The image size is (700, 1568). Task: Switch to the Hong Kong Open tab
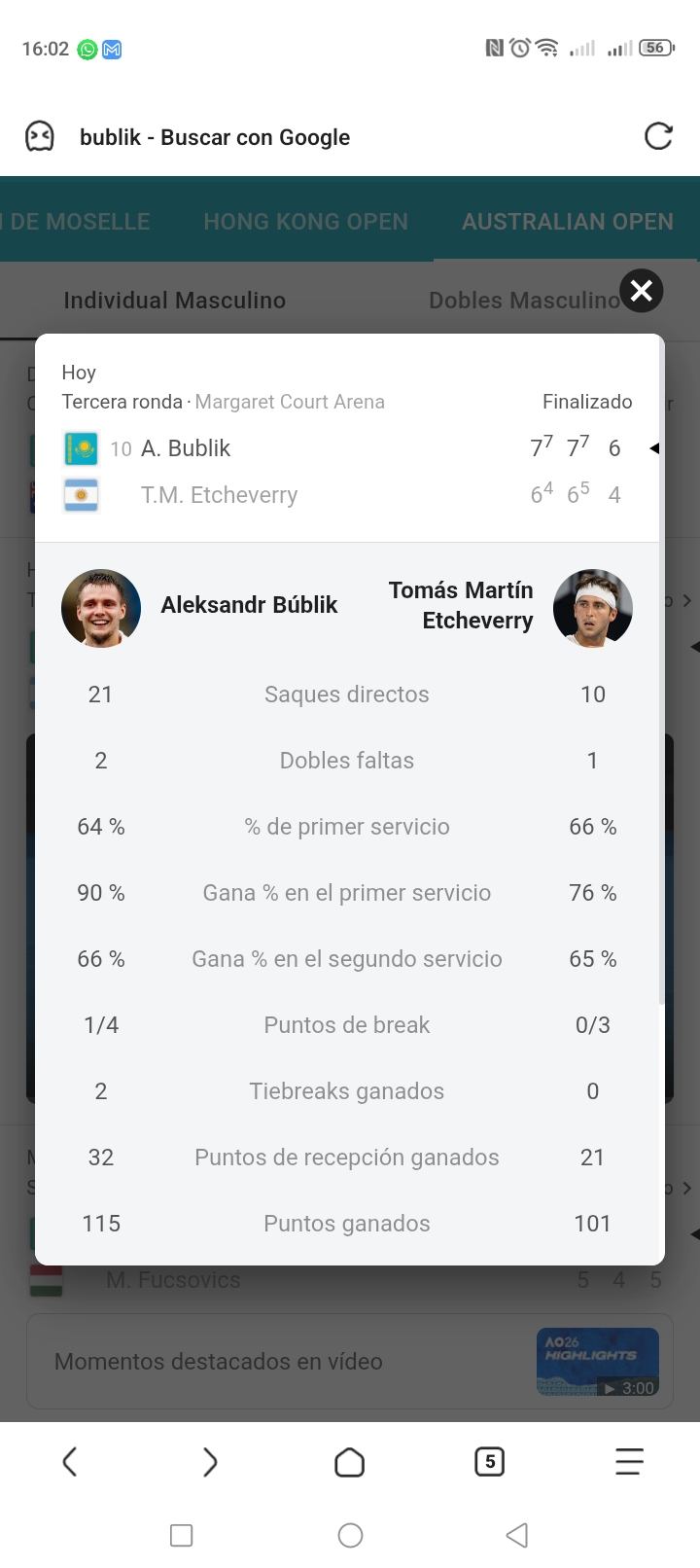(305, 222)
